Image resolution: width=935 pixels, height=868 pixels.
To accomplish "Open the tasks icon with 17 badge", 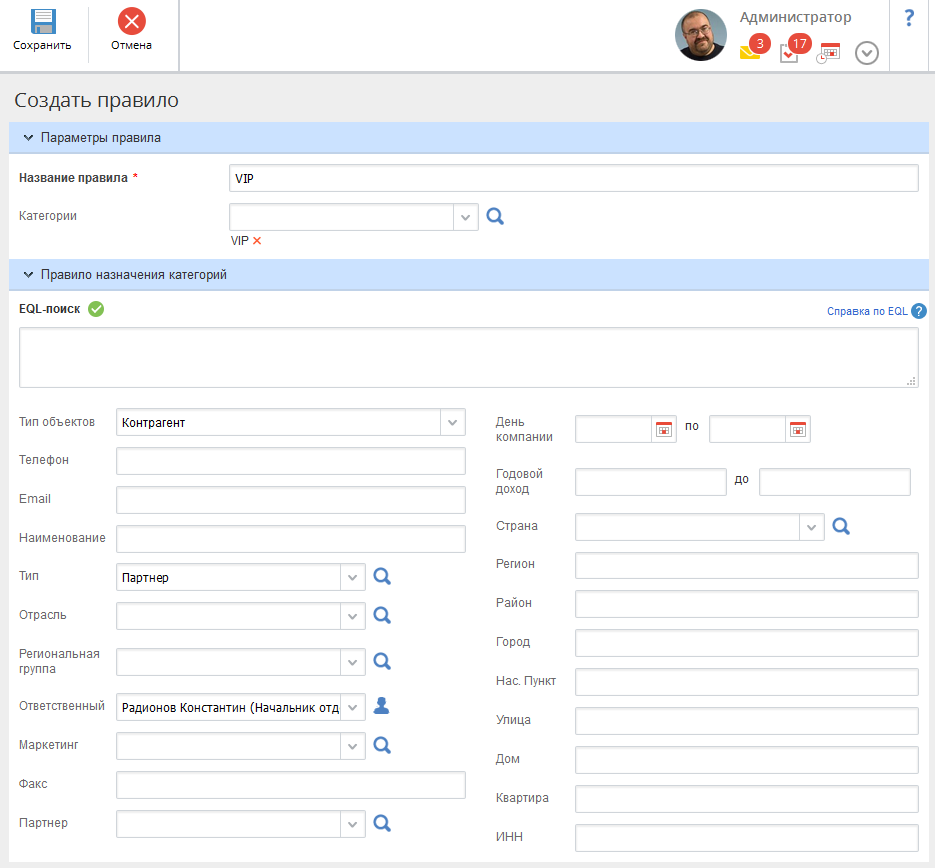I will [789, 53].
